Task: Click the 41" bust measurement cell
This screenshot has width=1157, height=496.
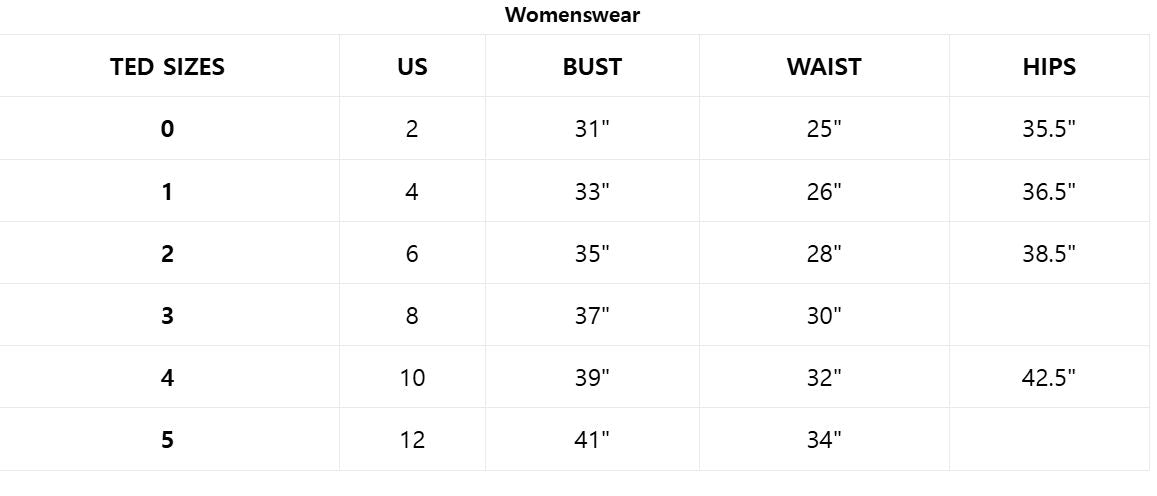Action: pos(592,440)
